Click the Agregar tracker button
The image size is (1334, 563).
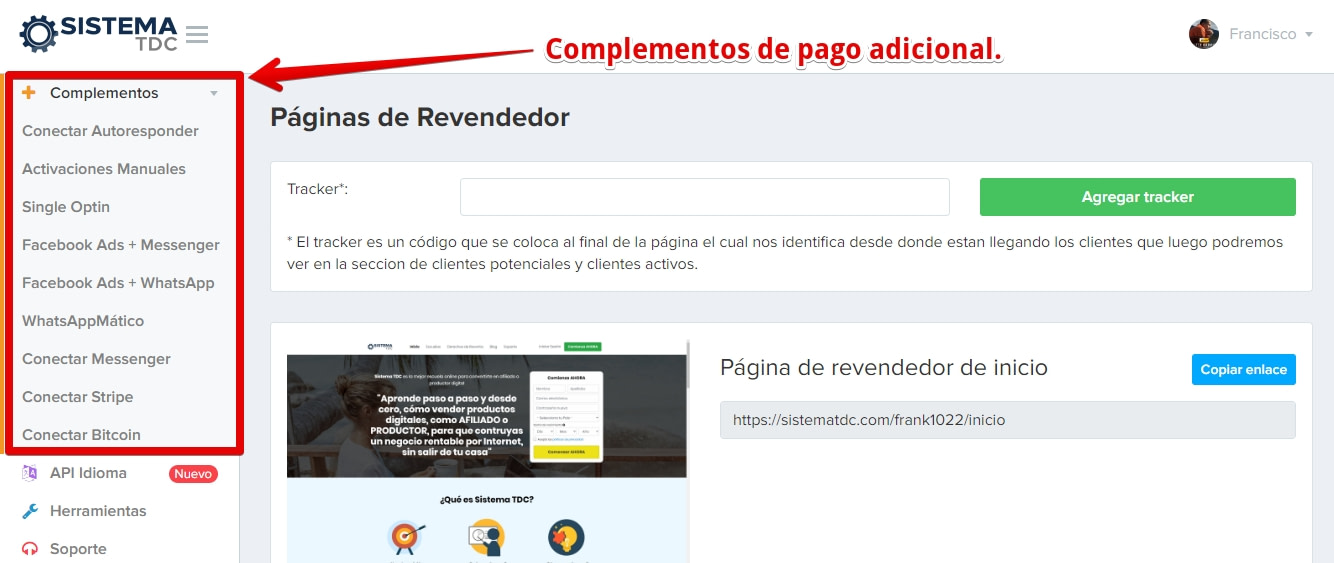(x=1138, y=197)
